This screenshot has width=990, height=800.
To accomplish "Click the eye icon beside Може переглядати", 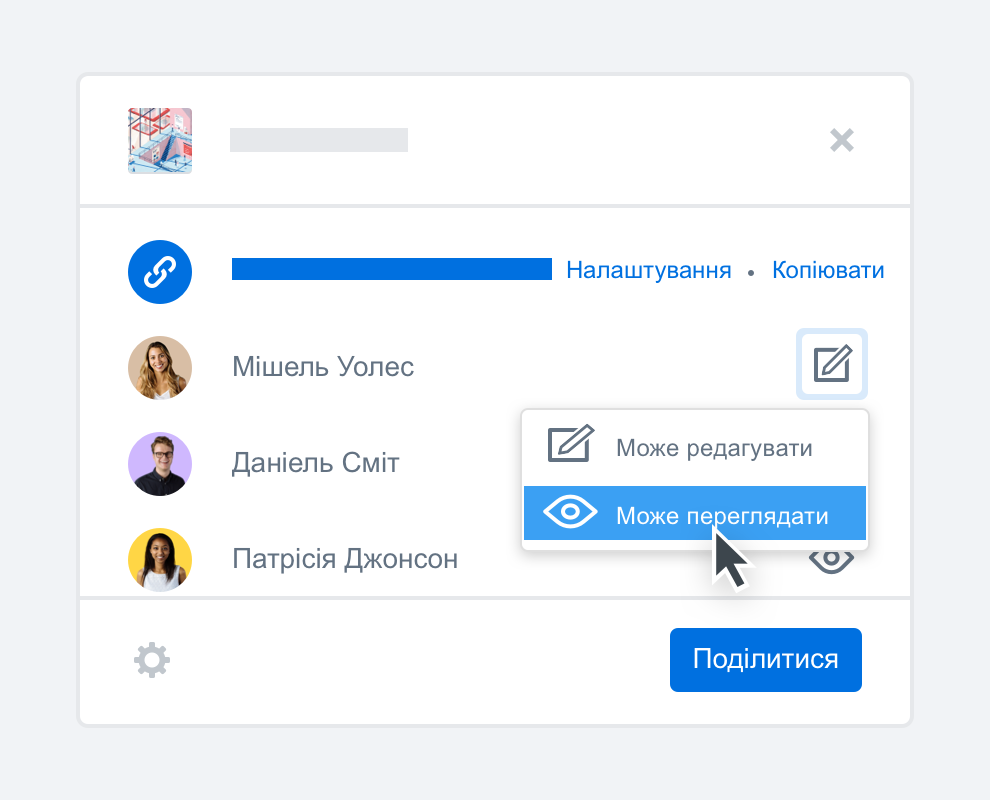I will (568, 512).
